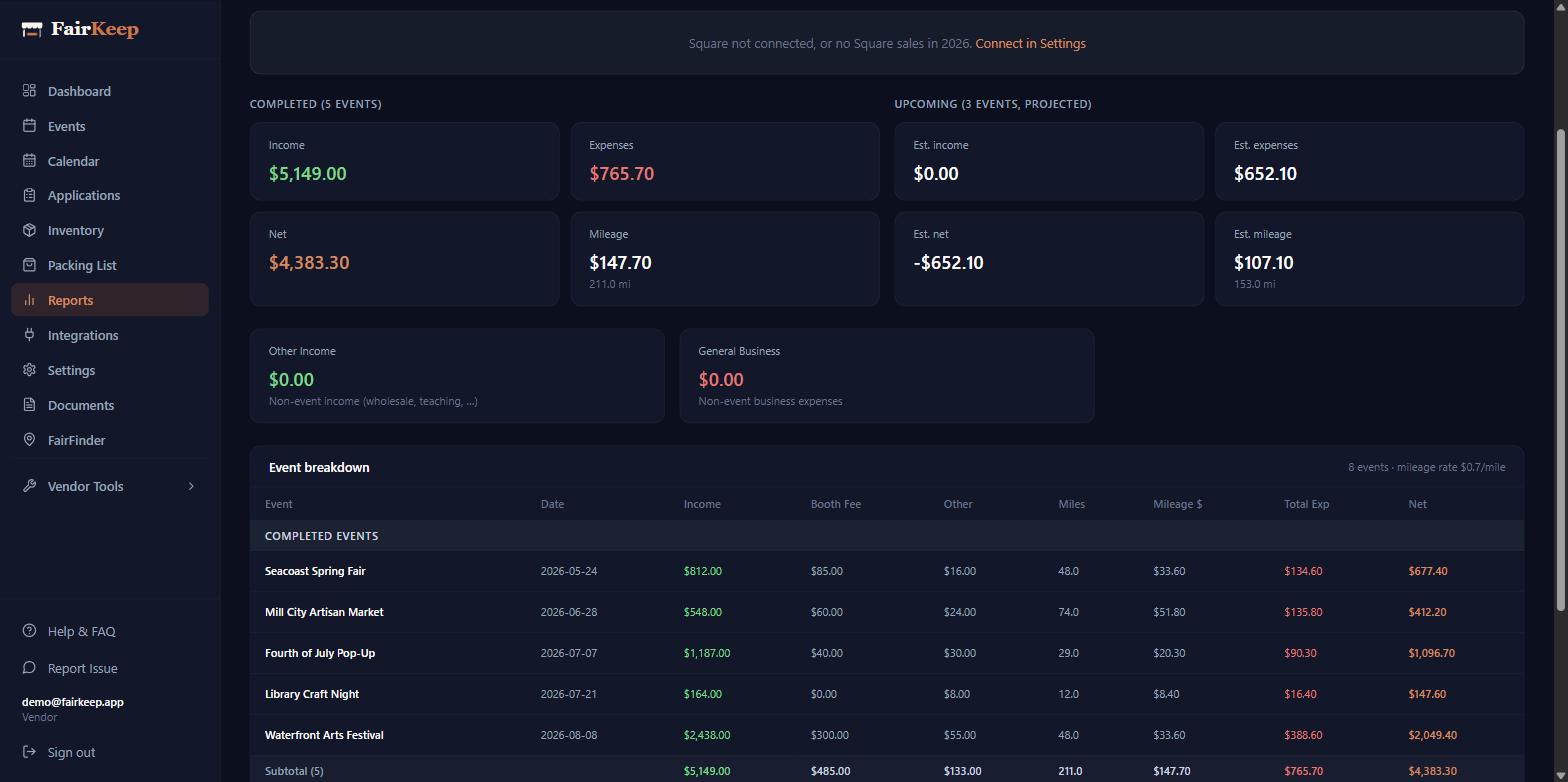Click demo@fairkeep.app account label
The width and height of the screenshot is (1568, 782).
click(x=73, y=702)
